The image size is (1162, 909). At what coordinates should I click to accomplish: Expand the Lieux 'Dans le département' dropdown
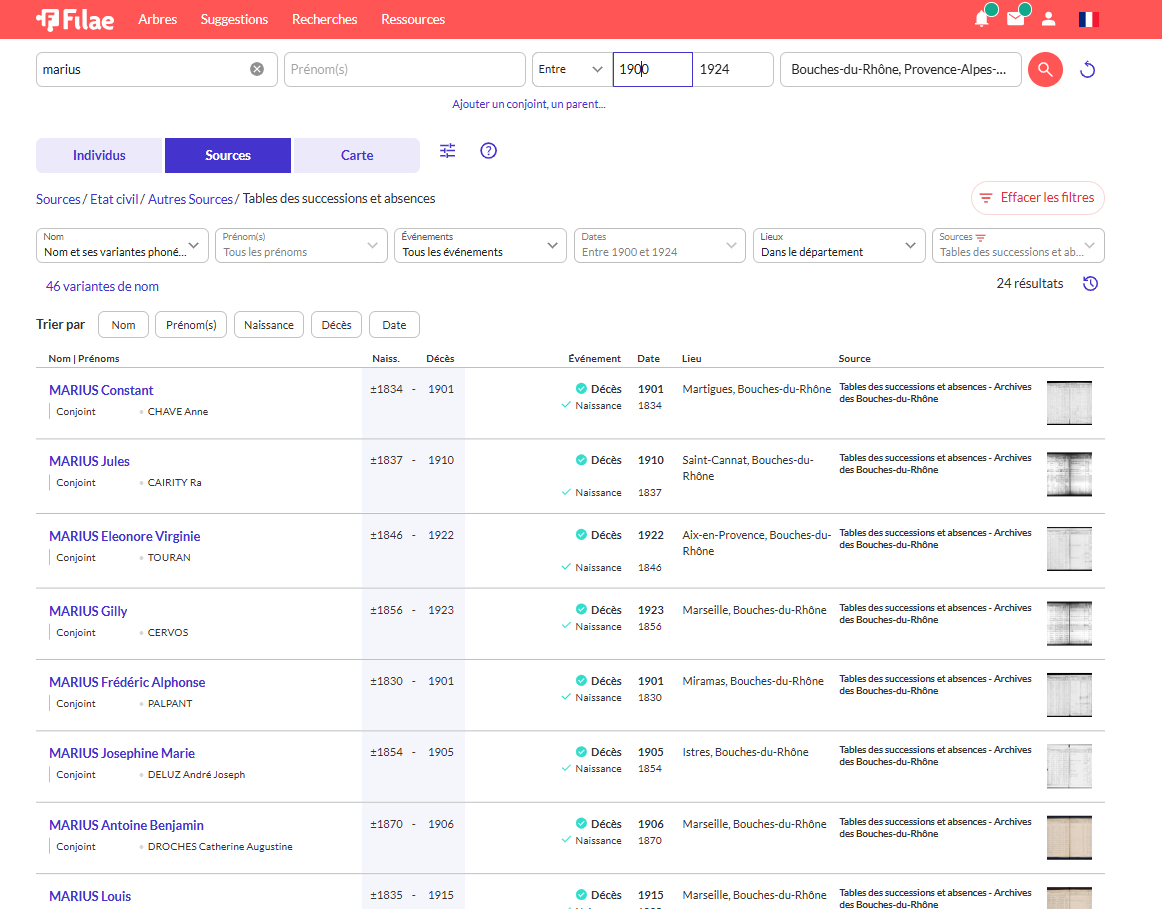tap(838, 246)
